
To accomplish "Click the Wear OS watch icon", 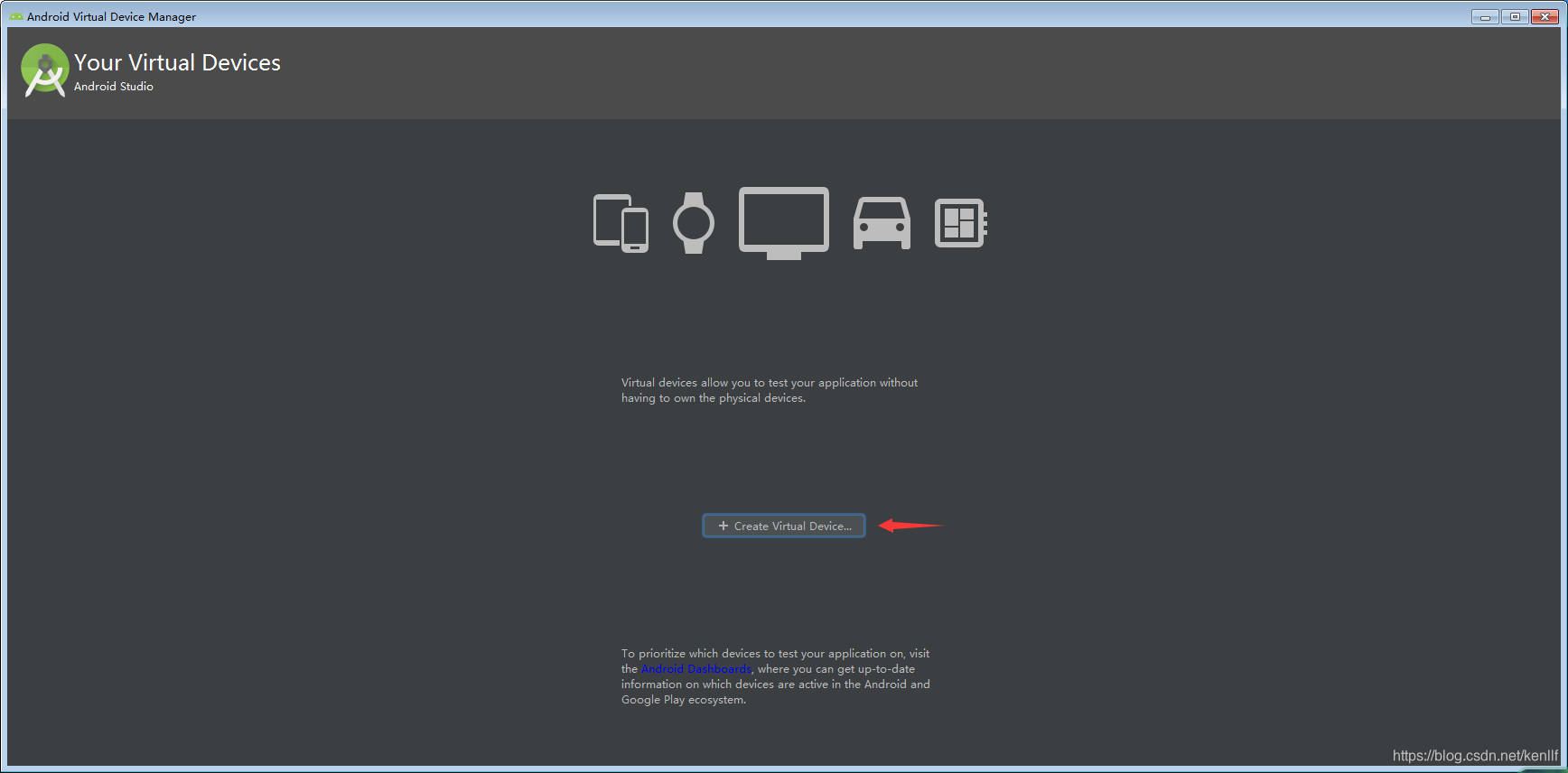I will coord(694,223).
